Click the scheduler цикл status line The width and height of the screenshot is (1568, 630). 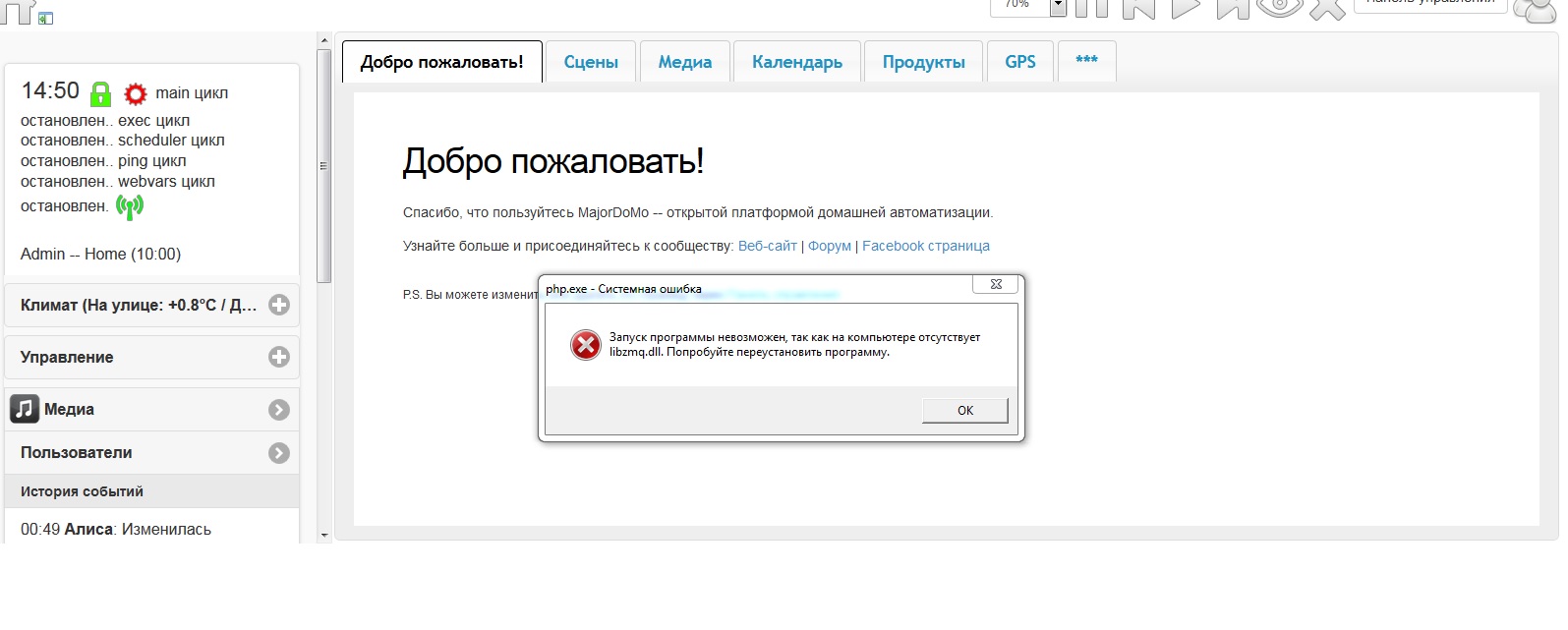click(171, 141)
